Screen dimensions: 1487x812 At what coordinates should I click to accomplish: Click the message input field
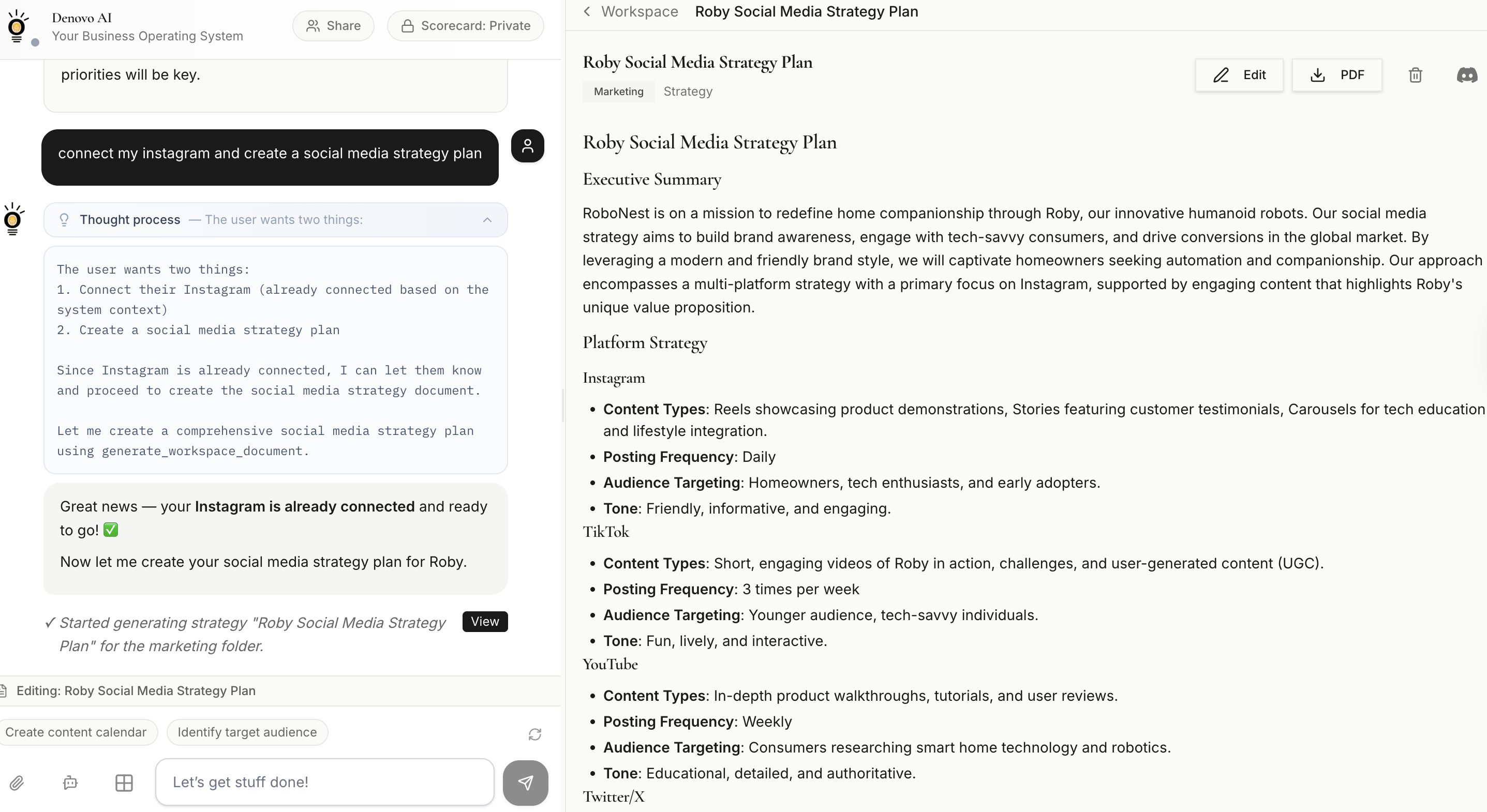tap(324, 782)
